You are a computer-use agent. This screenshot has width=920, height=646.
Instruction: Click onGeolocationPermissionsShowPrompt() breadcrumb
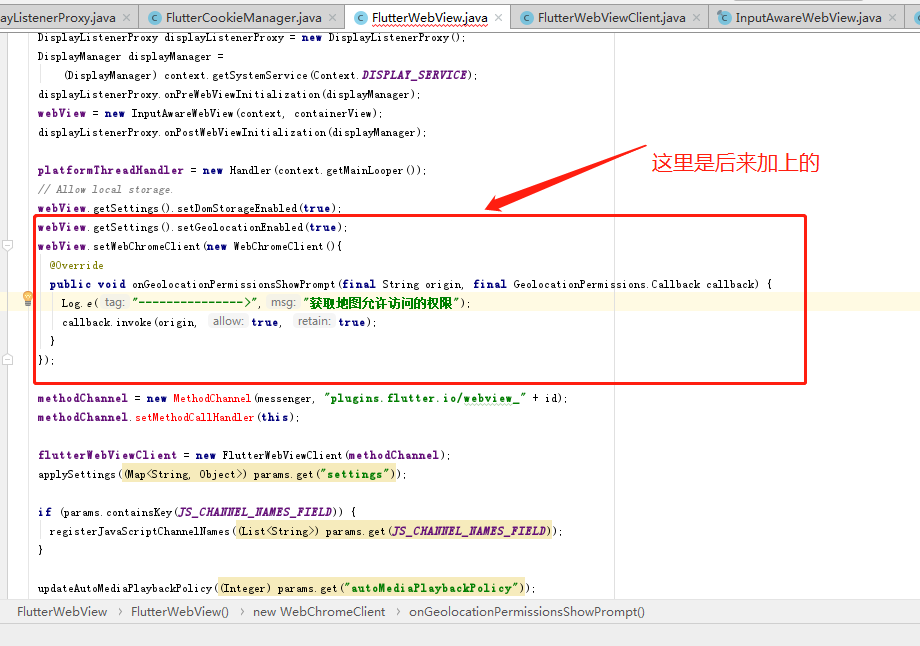[x=527, y=611]
